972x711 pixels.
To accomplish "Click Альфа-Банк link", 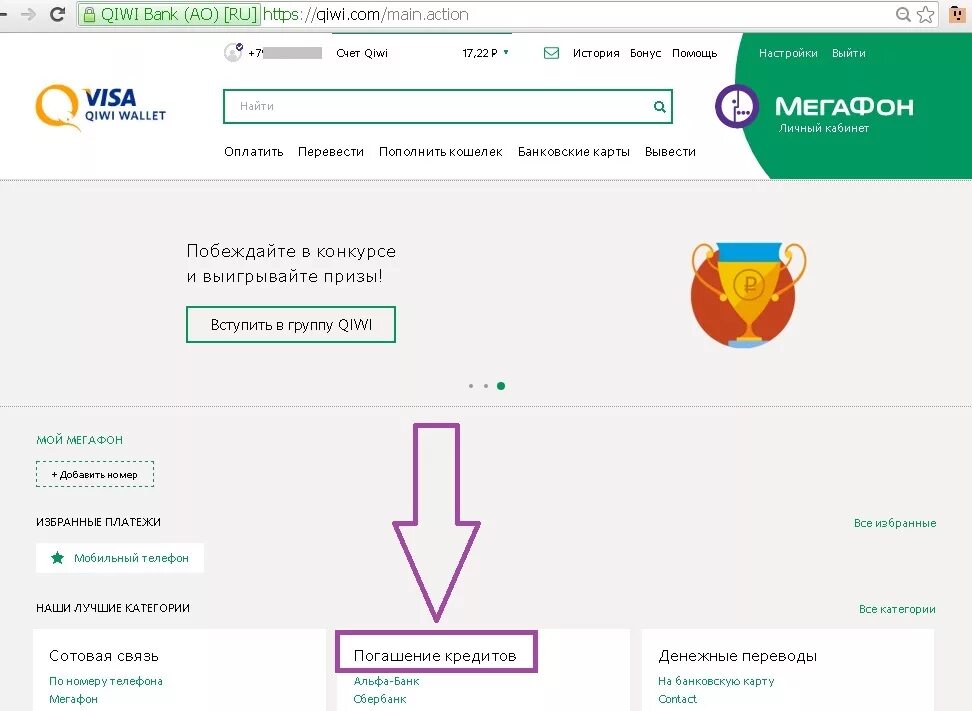I will point(386,681).
